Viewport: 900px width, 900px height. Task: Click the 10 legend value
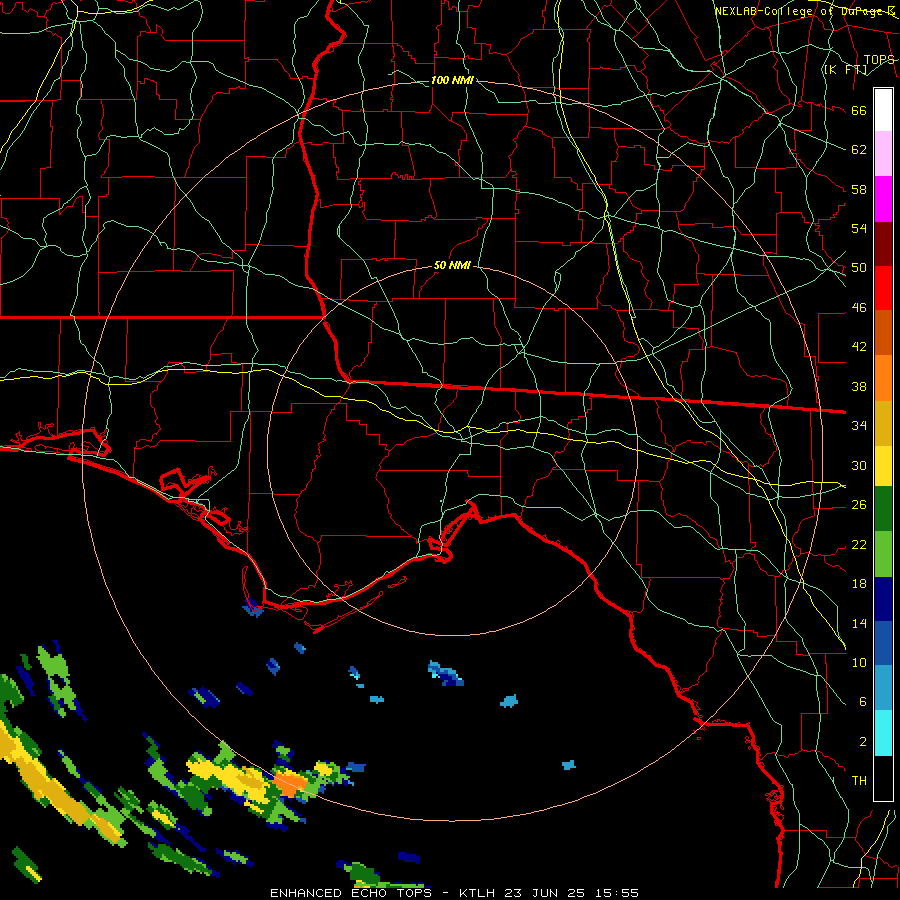tap(859, 662)
